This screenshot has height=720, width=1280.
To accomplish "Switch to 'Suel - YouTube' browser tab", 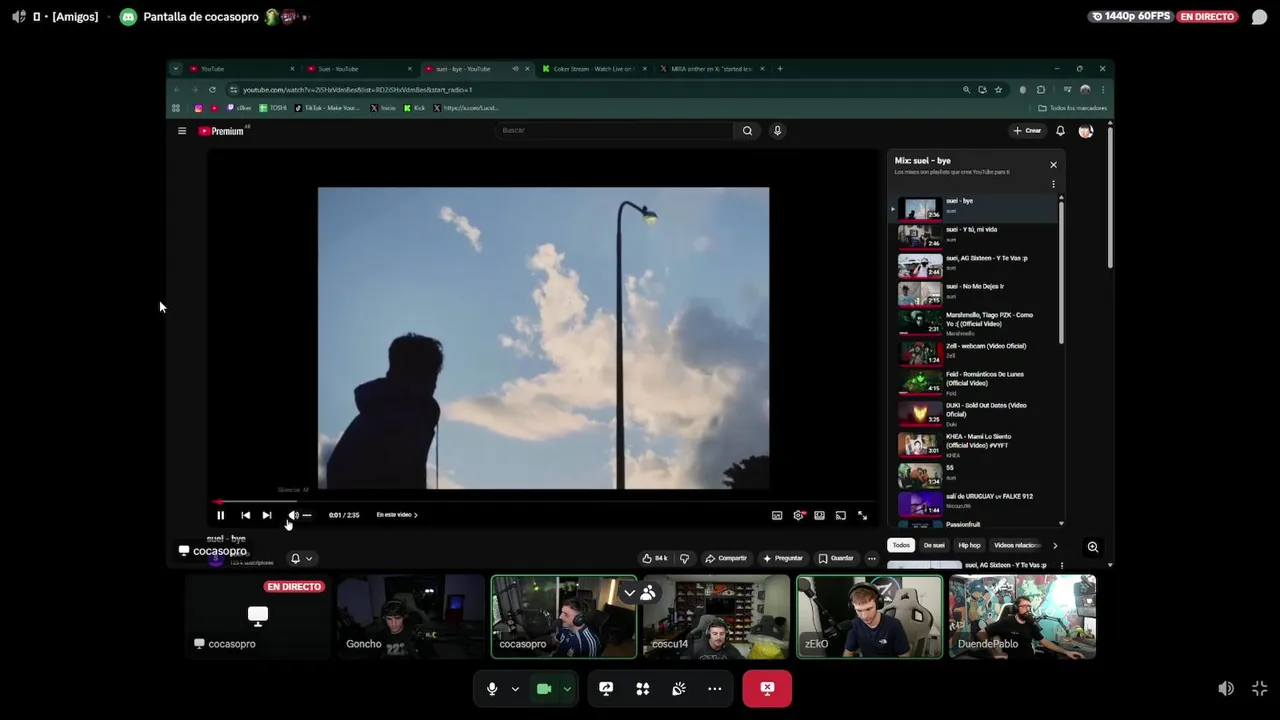I will [358, 69].
